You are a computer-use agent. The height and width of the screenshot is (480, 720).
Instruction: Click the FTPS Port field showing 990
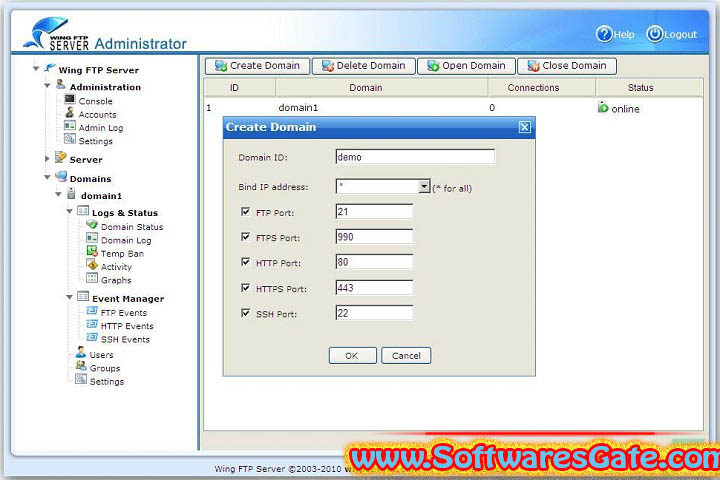tap(374, 237)
